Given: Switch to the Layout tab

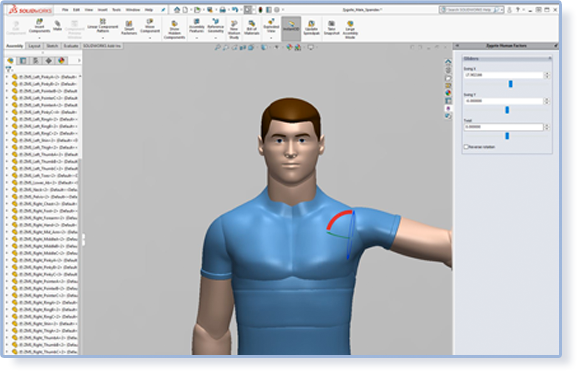Looking at the screenshot, I should pos(35,46).
